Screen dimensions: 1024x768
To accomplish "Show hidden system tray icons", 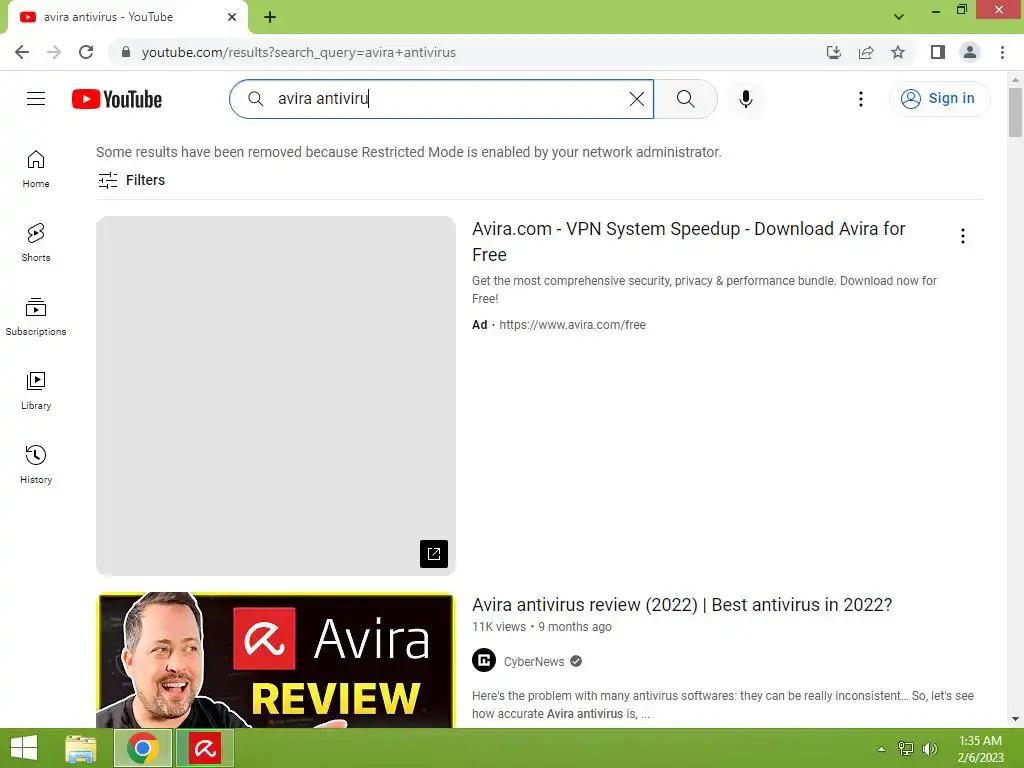I will [x=881, y=749].
